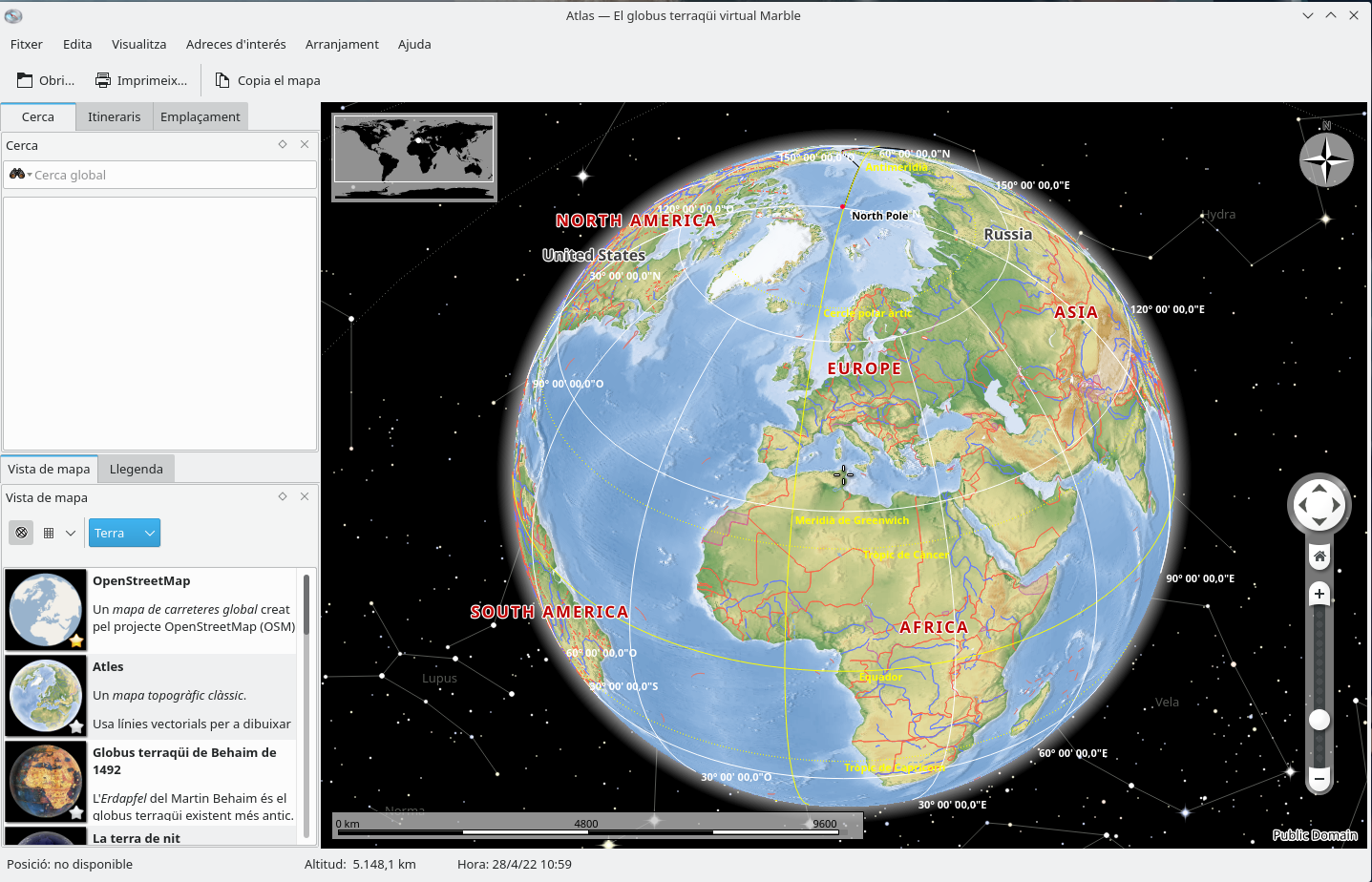
Task: Toggle favorite star on Atles theme
Action: pos(76,726)
